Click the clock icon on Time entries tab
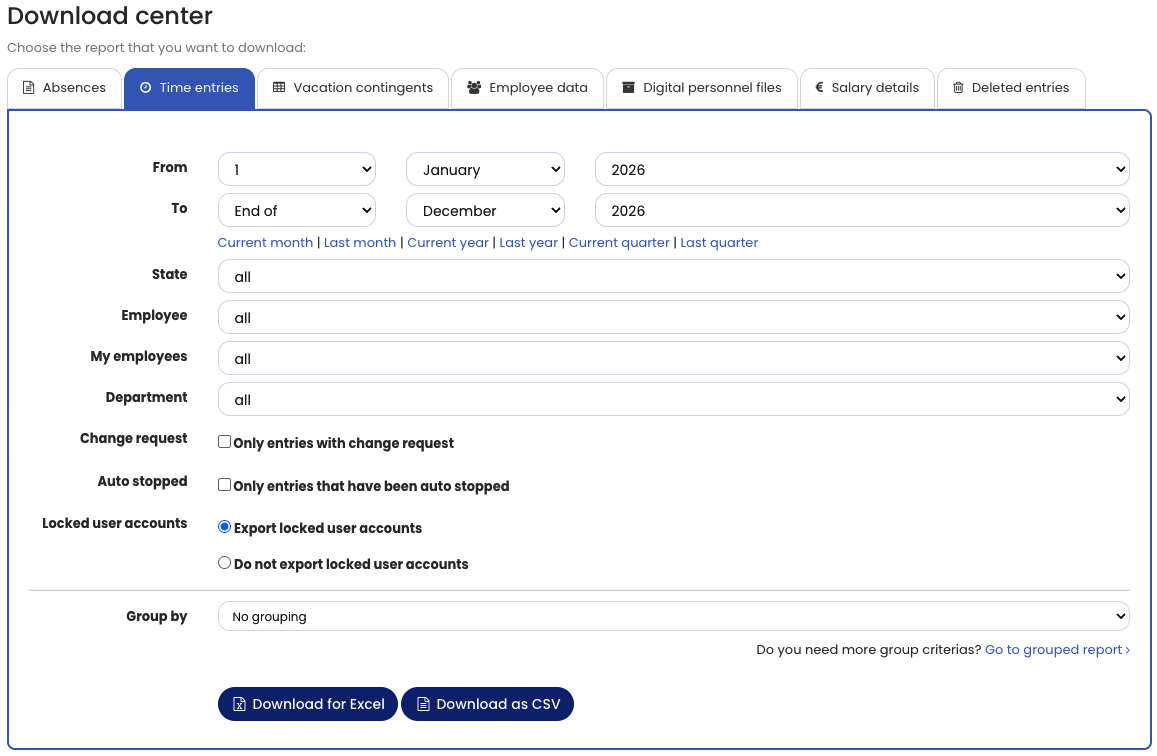The width and height of the screenshot is (1157, 756). [x=145, y=88]
